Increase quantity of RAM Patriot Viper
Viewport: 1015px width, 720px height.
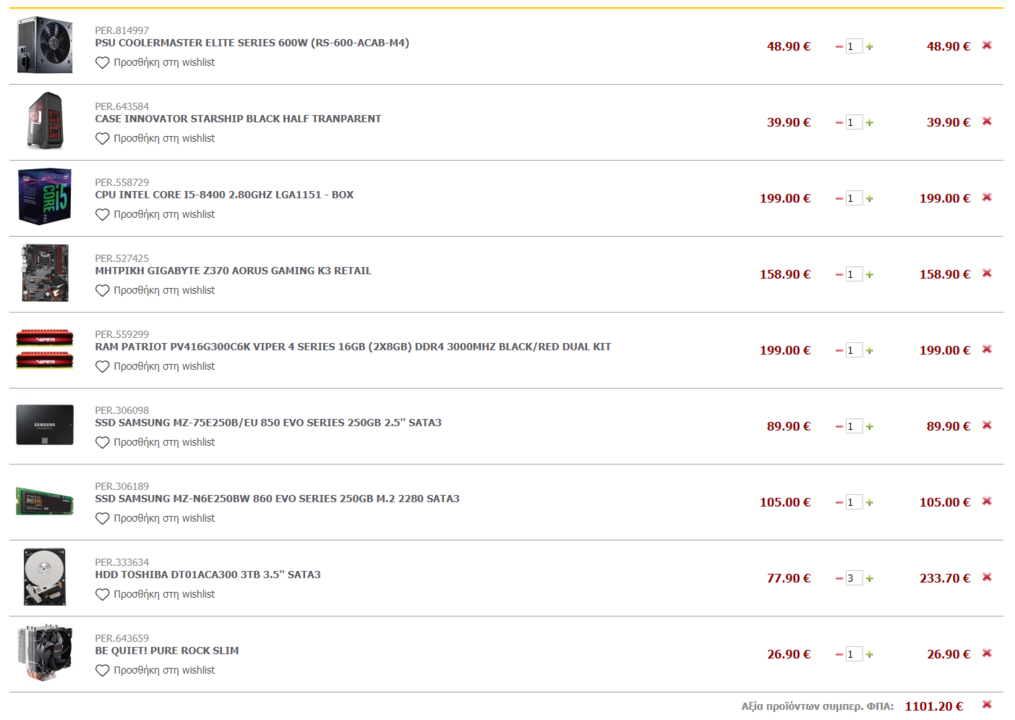869,350
